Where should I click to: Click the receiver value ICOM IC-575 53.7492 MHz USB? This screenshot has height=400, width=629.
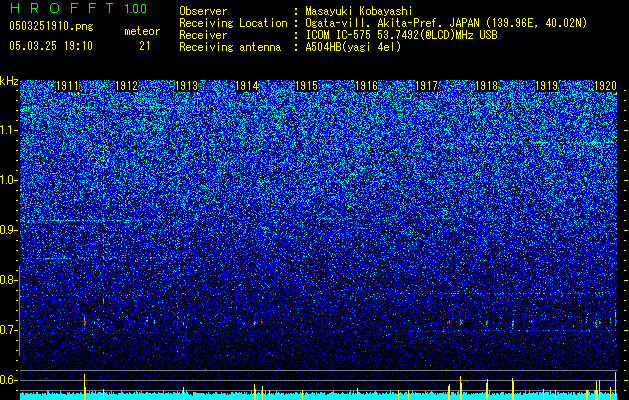coord(401,35)
